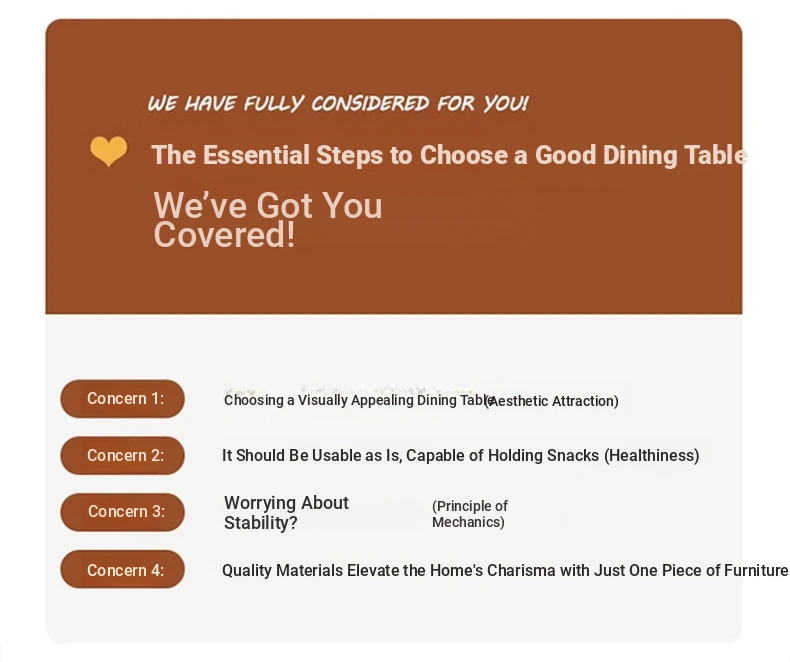Click the yellow heart icon
This screenshot has width=790, height=662.
108,151
